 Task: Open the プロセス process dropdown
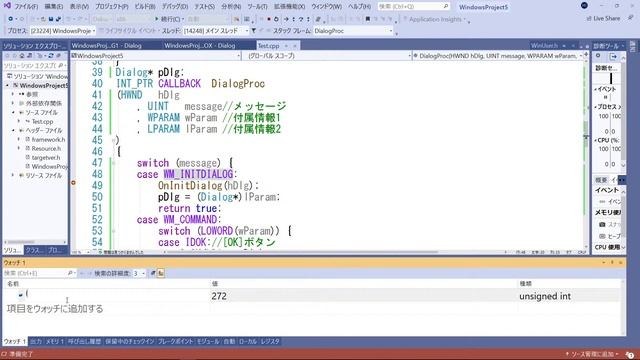click(x=62, y=31)
